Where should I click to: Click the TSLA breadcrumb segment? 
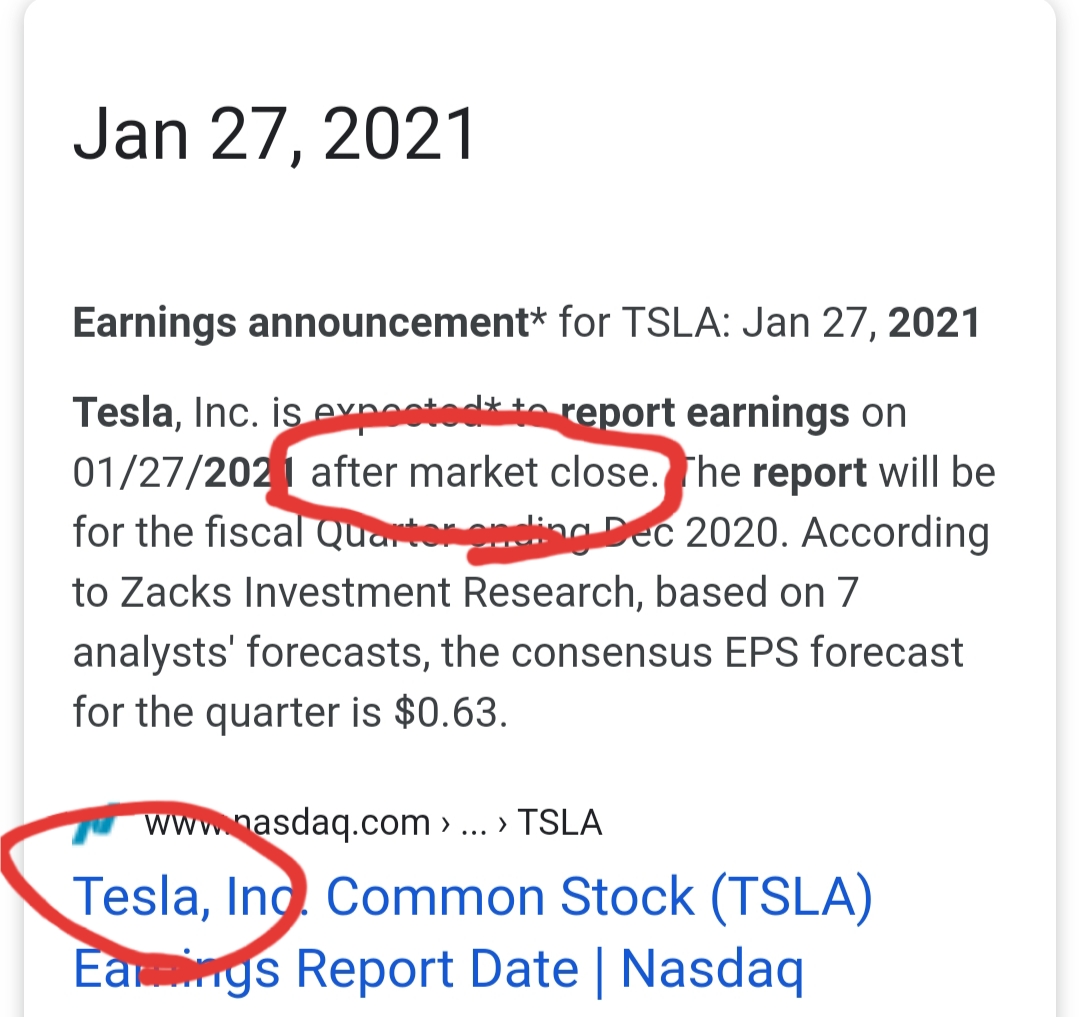(x=560, y=823)
